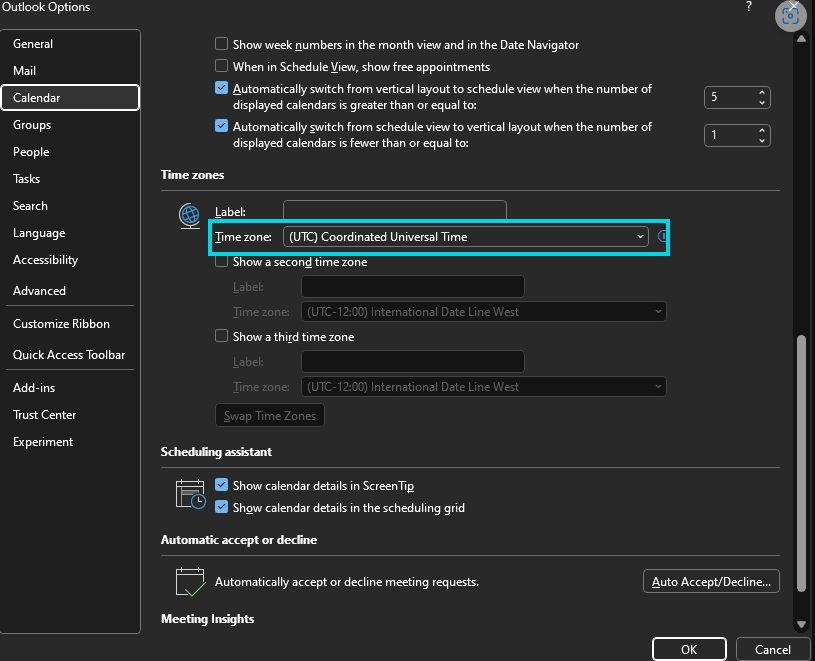Image resolution: width=815 pixels, height=661 pixels.
Task: Click the scheduling assistant calendar clock icon
Action: (x=190, y=494)
